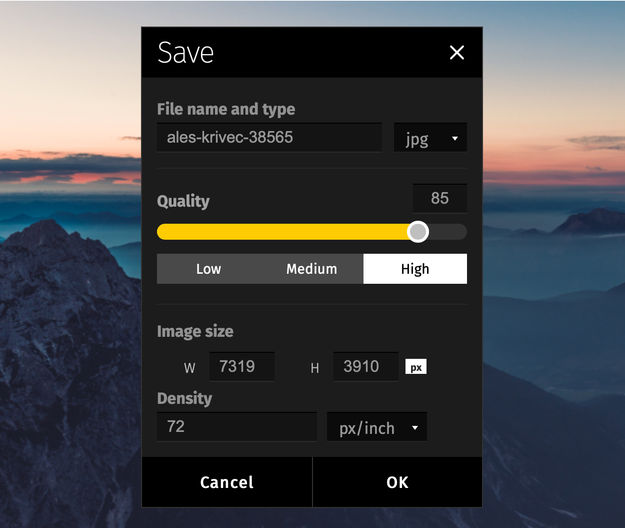This screenshot has width=625, height=528.
Task: Select Low quality preset
Action: tap(208, 269)
